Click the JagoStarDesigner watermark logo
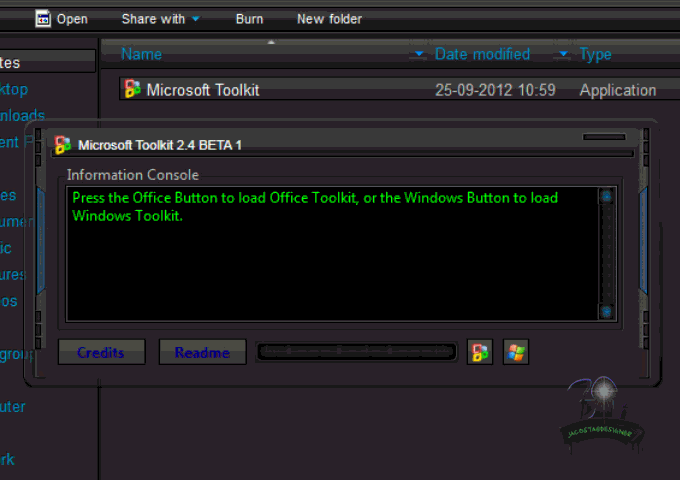The height and width of the screenshot is (480, 680). point(601,414)
